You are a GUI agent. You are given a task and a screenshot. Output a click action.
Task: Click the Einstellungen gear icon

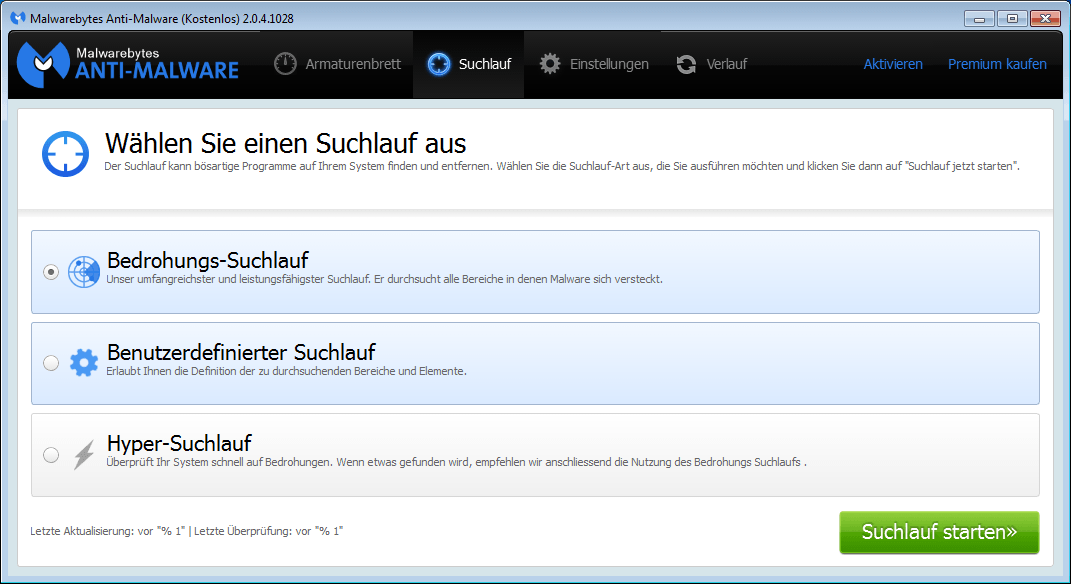[549, 64]
